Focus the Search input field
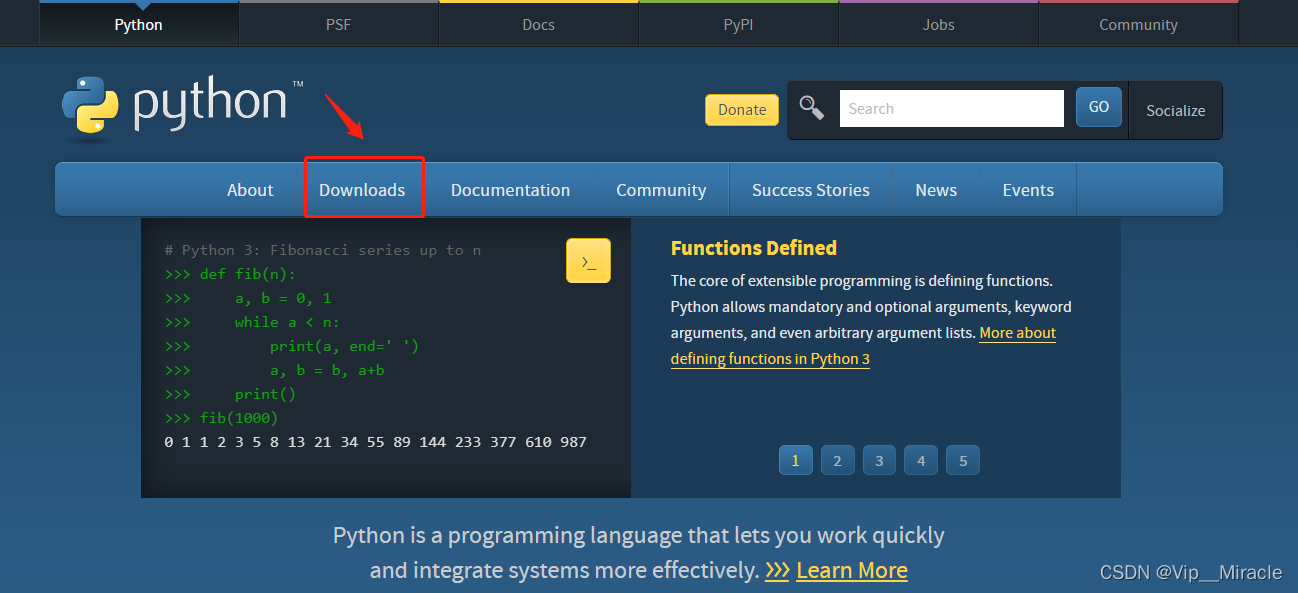1298x593 pixels. (x=952, y=108)
